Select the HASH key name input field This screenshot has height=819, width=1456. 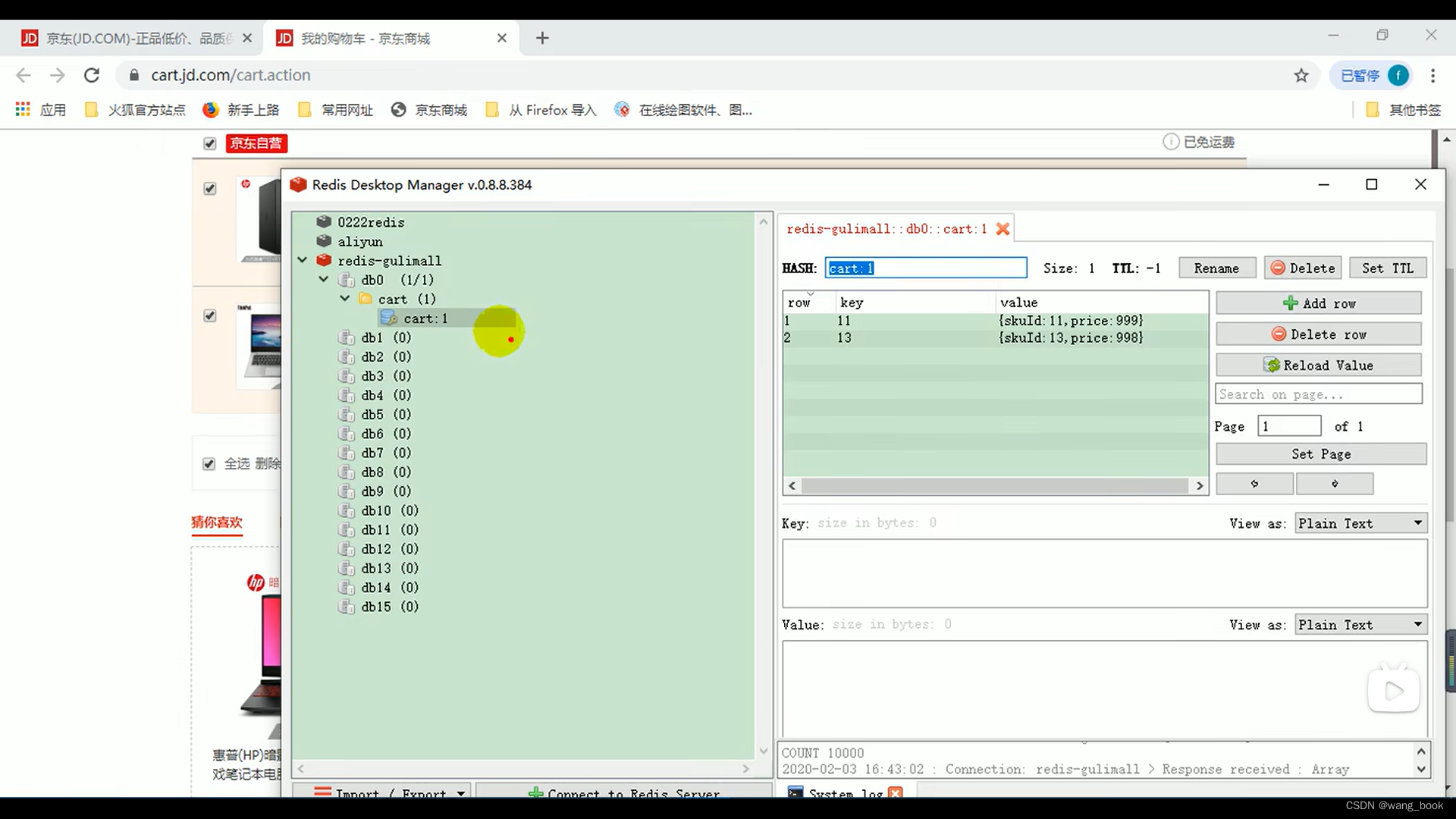click(925, 268)
